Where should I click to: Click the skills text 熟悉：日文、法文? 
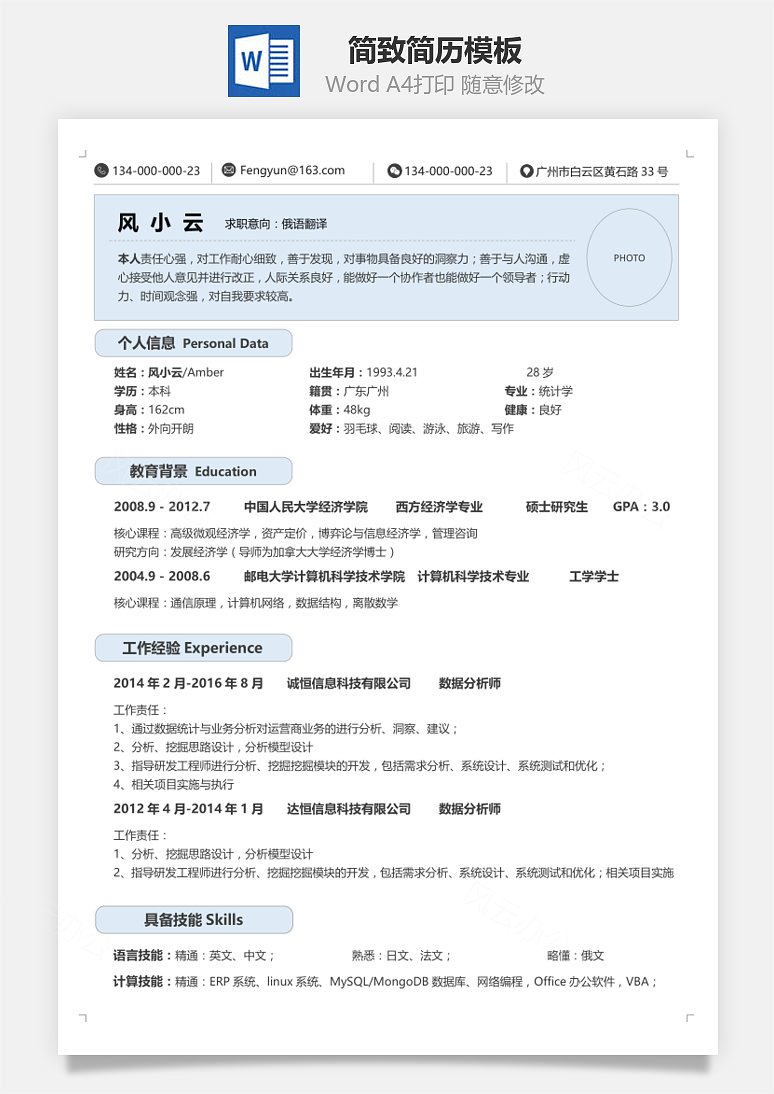[x=402, y=955]
